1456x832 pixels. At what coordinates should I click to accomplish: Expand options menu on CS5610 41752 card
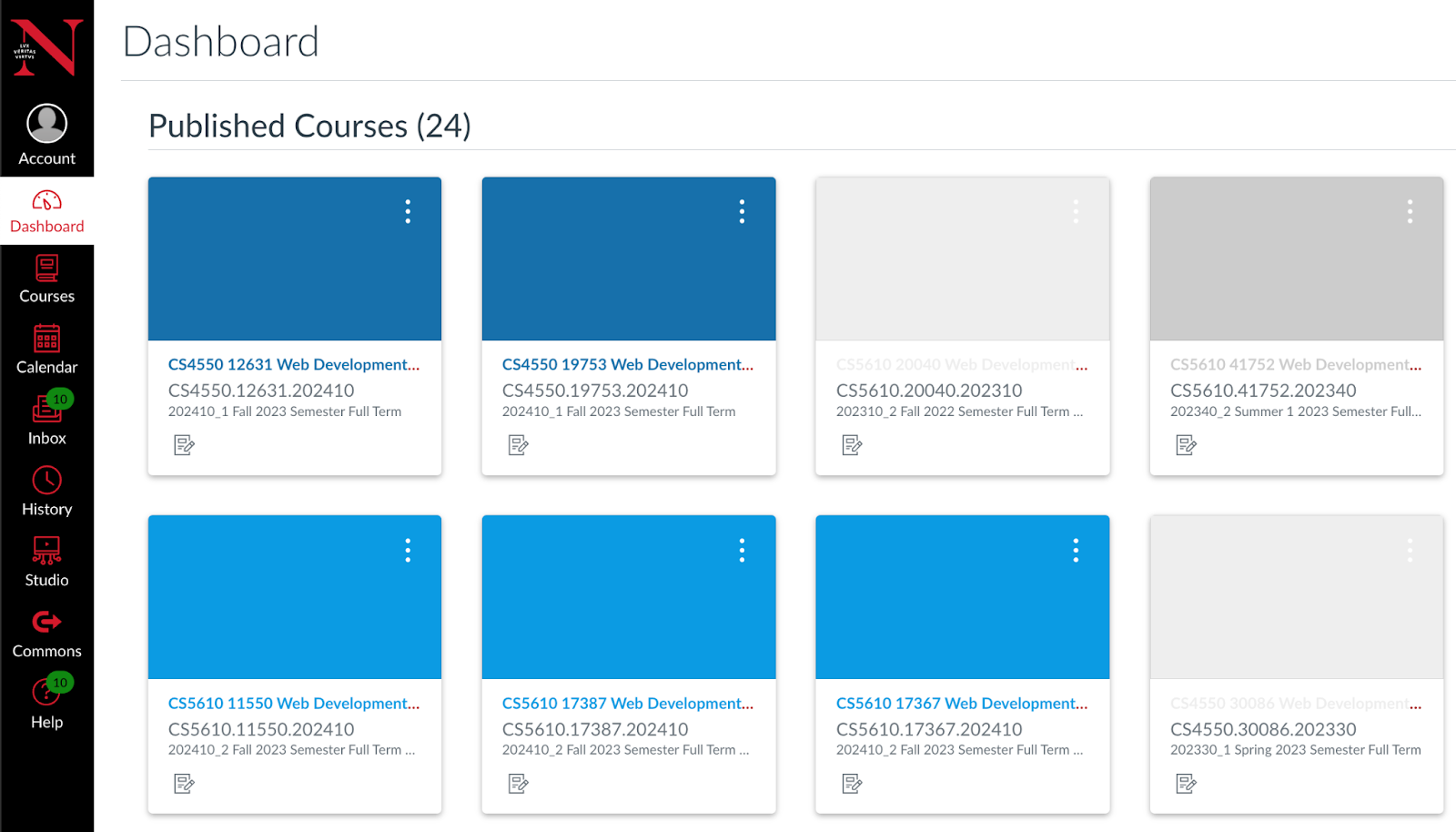click(1410, 211)
